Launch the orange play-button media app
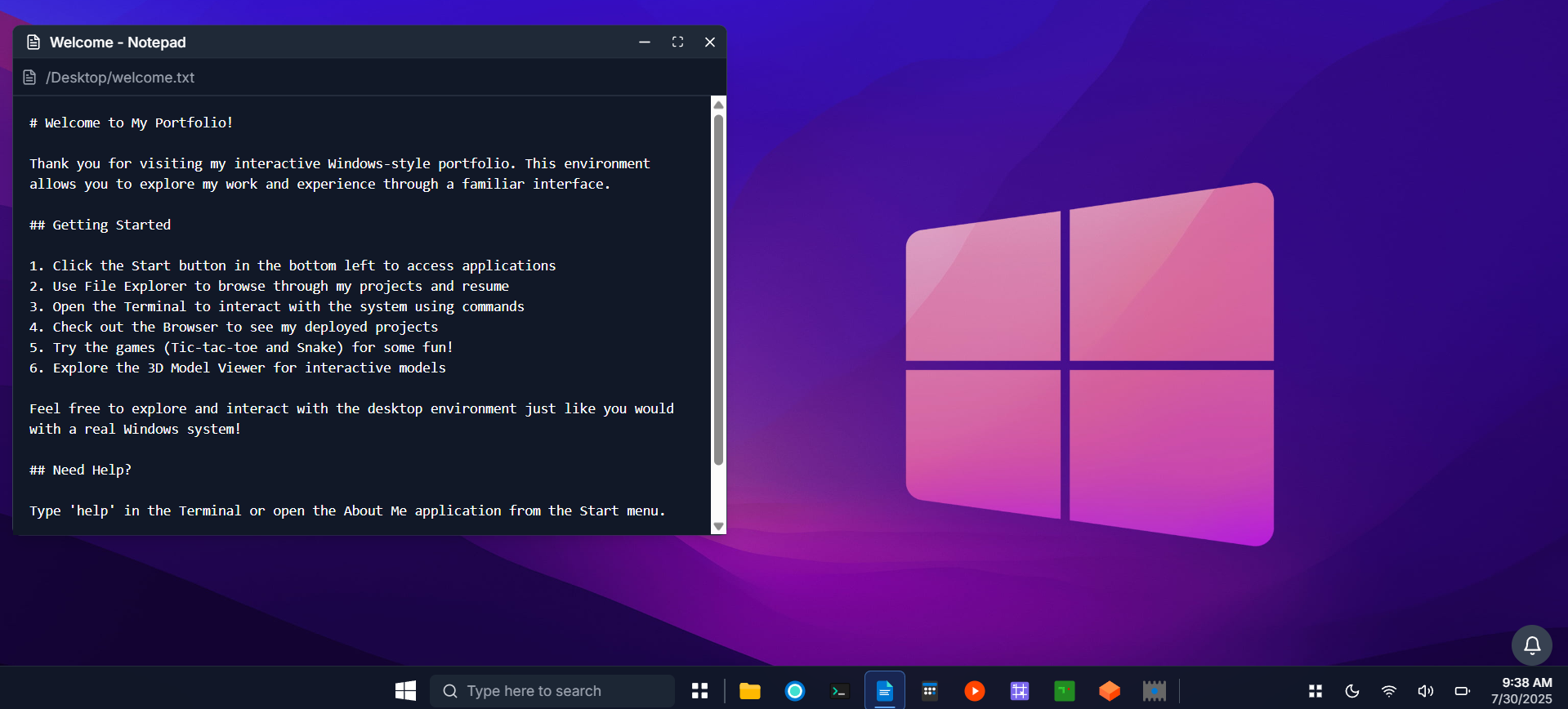The image size is (1568, 709). [x=975, y=691]
